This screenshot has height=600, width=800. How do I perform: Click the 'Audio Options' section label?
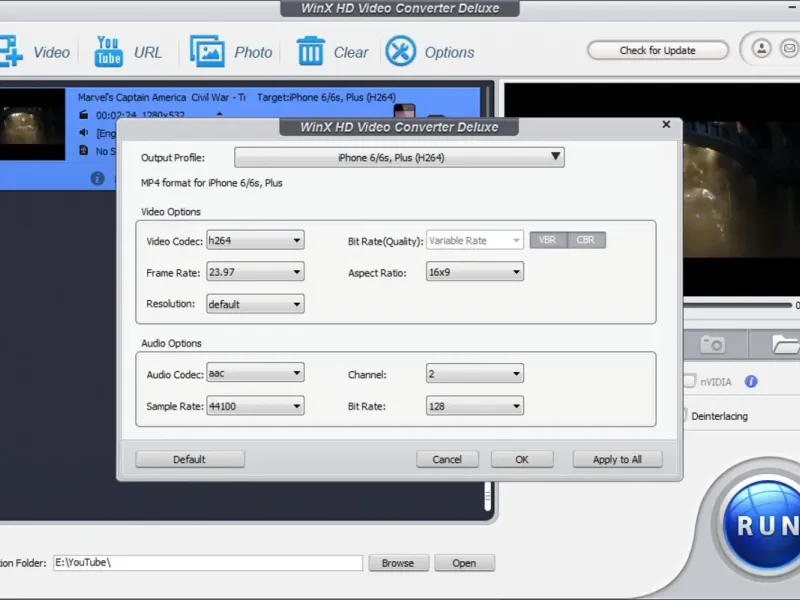click(171, 343)
